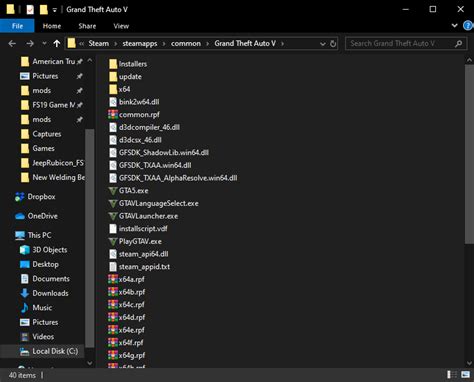474x382 pixels.
Task: Click the steam_appid.txt file icon
Action: coord(113,267)
